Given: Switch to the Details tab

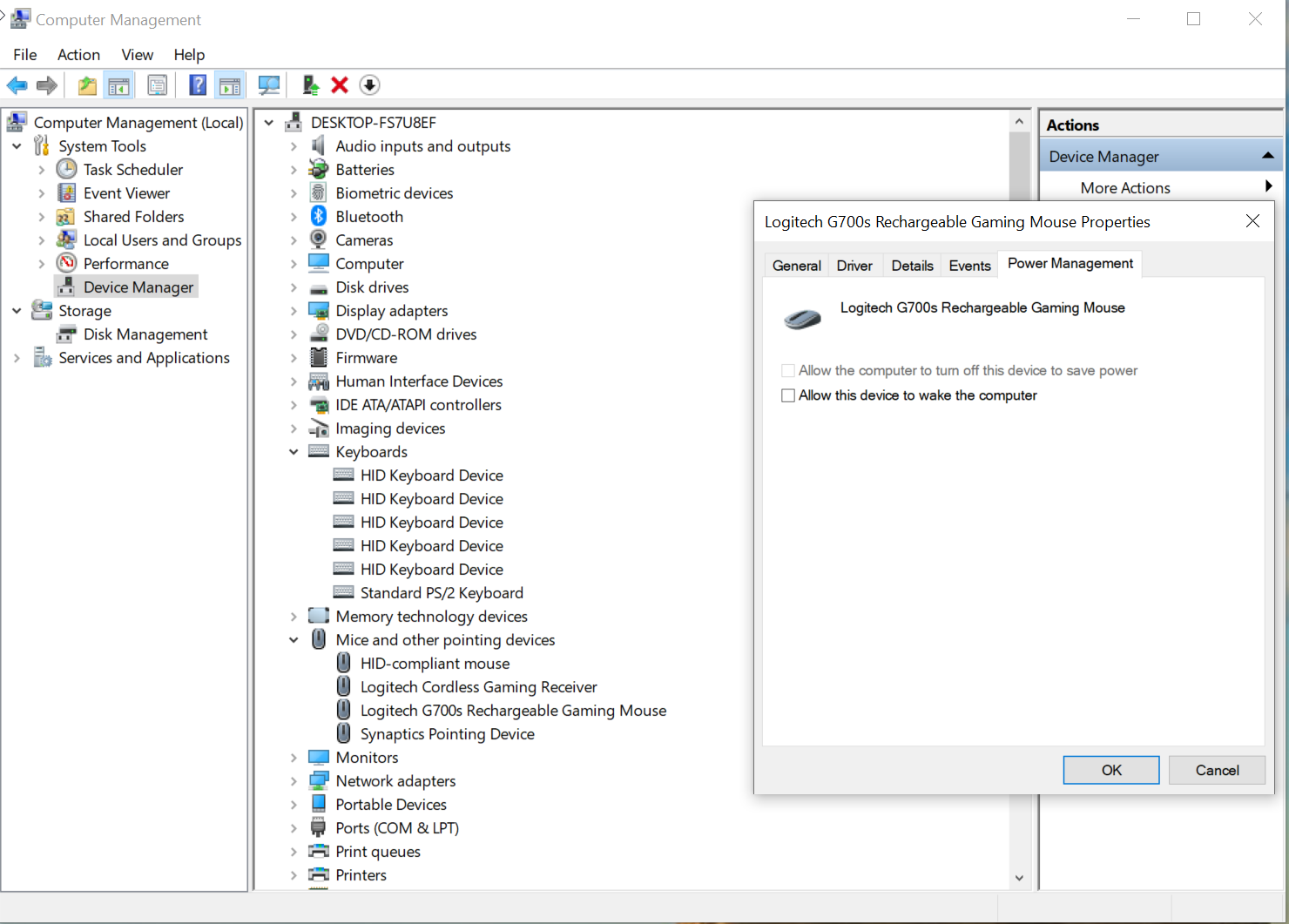Looking at the screenshot, I should [x=912, y=266].
